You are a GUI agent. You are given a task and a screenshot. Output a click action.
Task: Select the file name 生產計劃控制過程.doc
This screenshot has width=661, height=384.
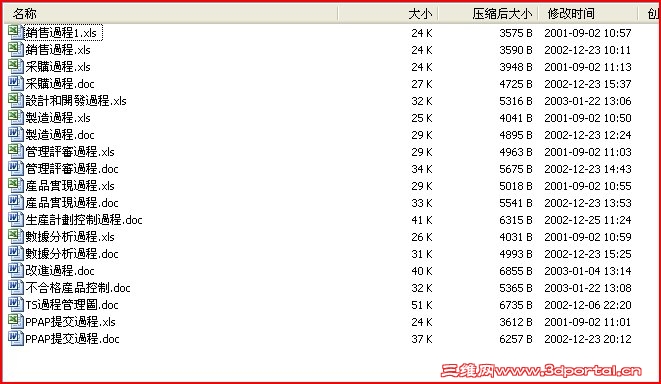(84, 220)
